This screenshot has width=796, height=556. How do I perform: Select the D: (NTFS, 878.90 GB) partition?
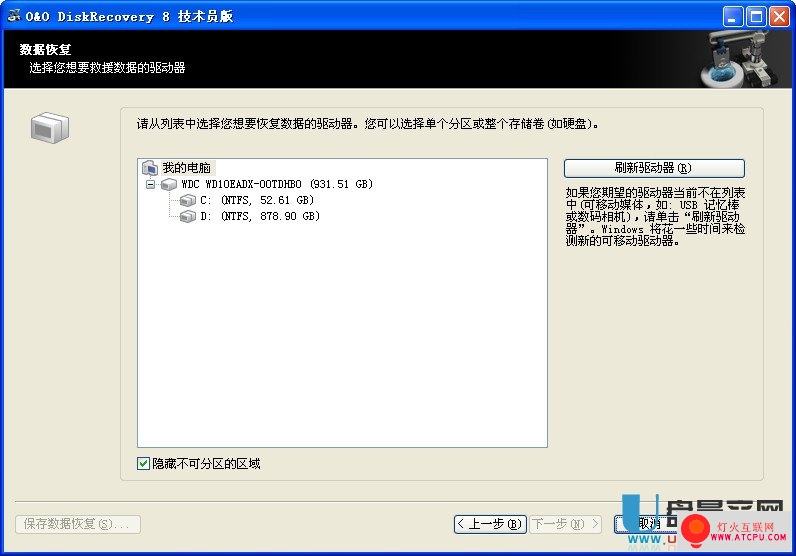pyautogui.click(x=260, y=216)
